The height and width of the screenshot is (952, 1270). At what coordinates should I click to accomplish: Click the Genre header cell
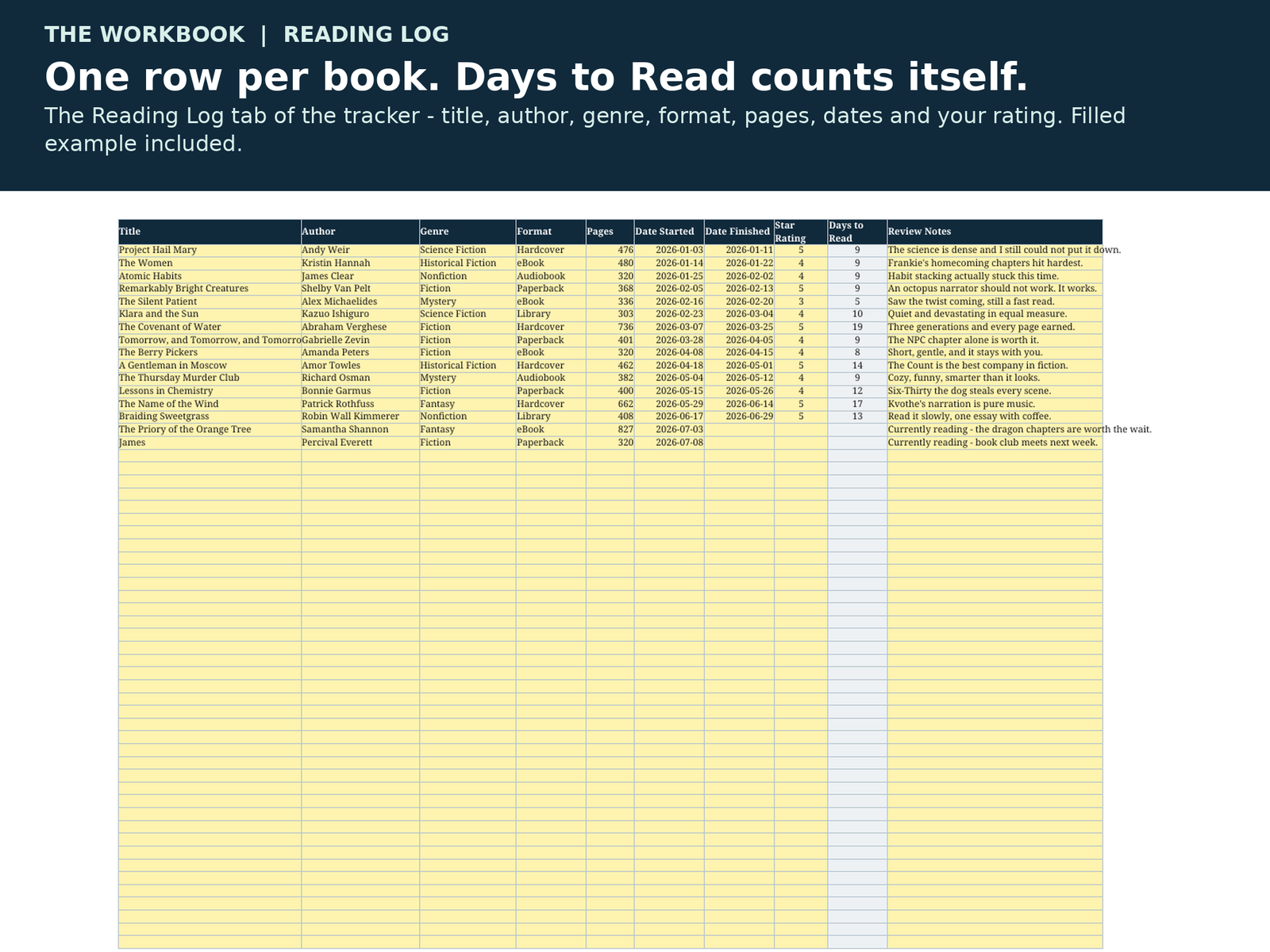(x=468, y=232)
